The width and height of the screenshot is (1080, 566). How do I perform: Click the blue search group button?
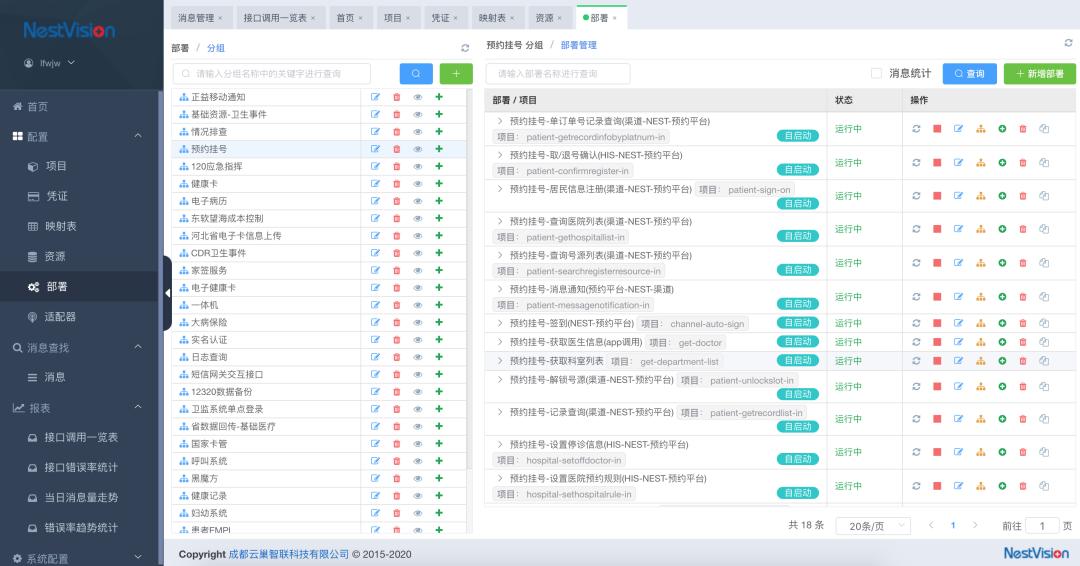[x=416, y=74]
